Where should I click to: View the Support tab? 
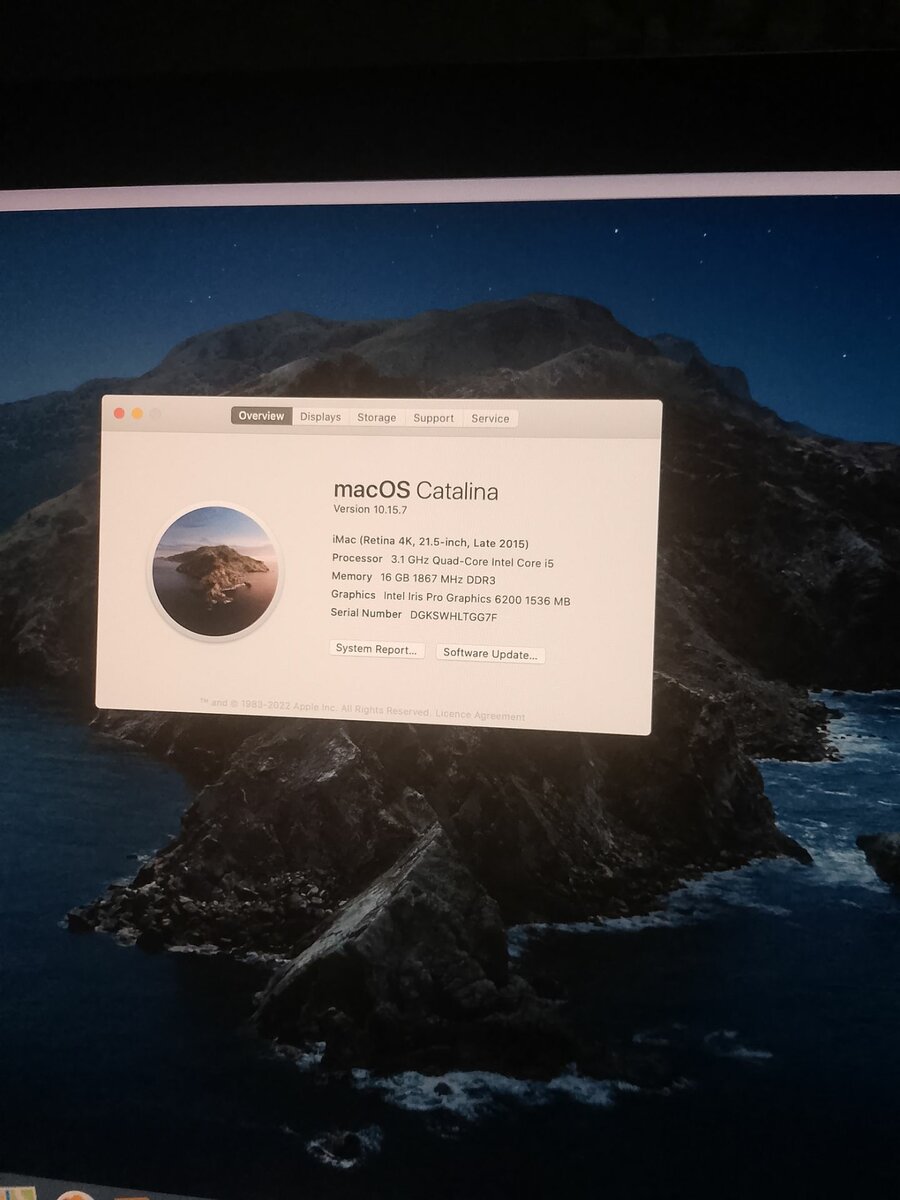point(433,418)
